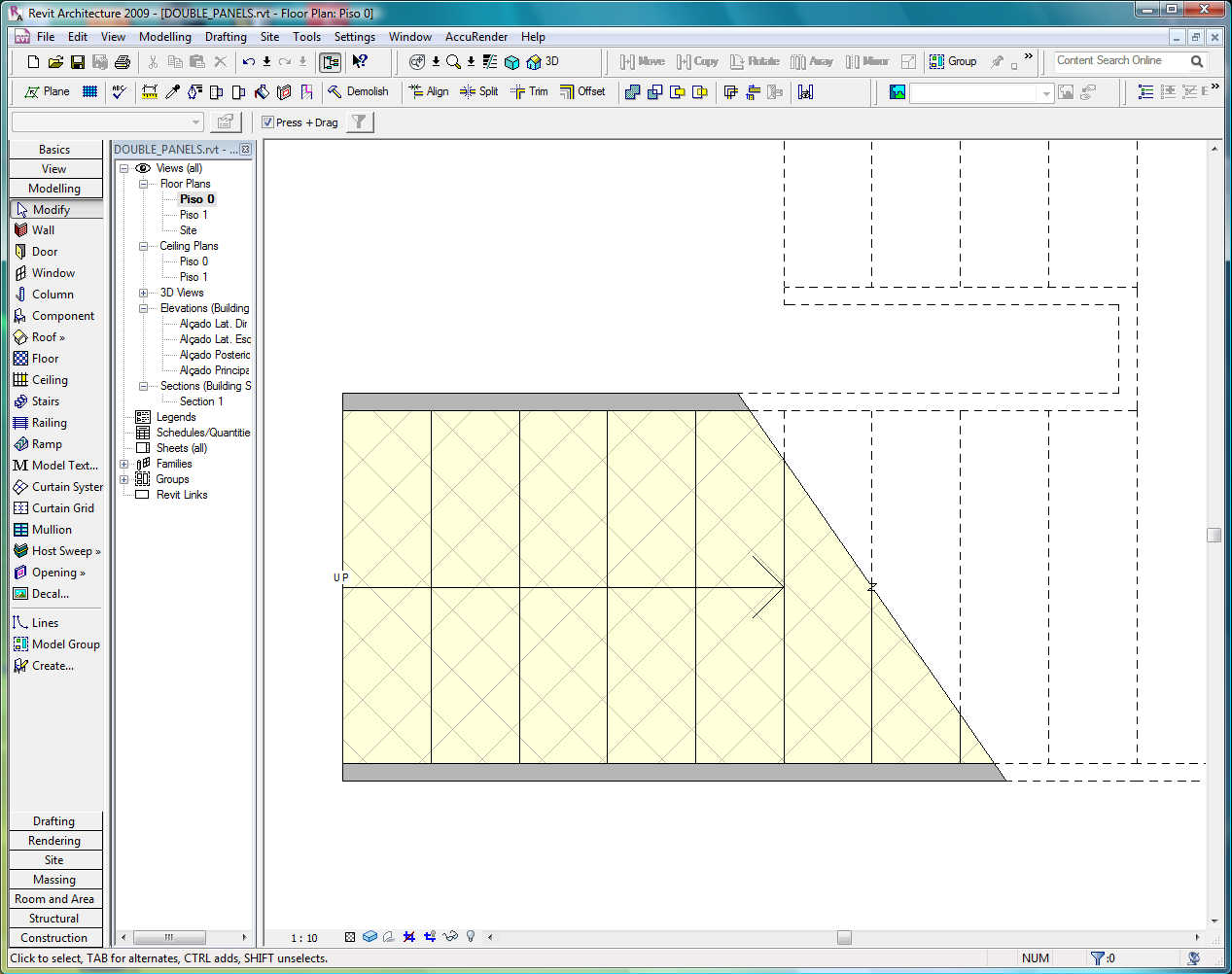Click the Content Search Online field
Image resolution: width=1232 pixels, height=974 pixels.
1118,61
